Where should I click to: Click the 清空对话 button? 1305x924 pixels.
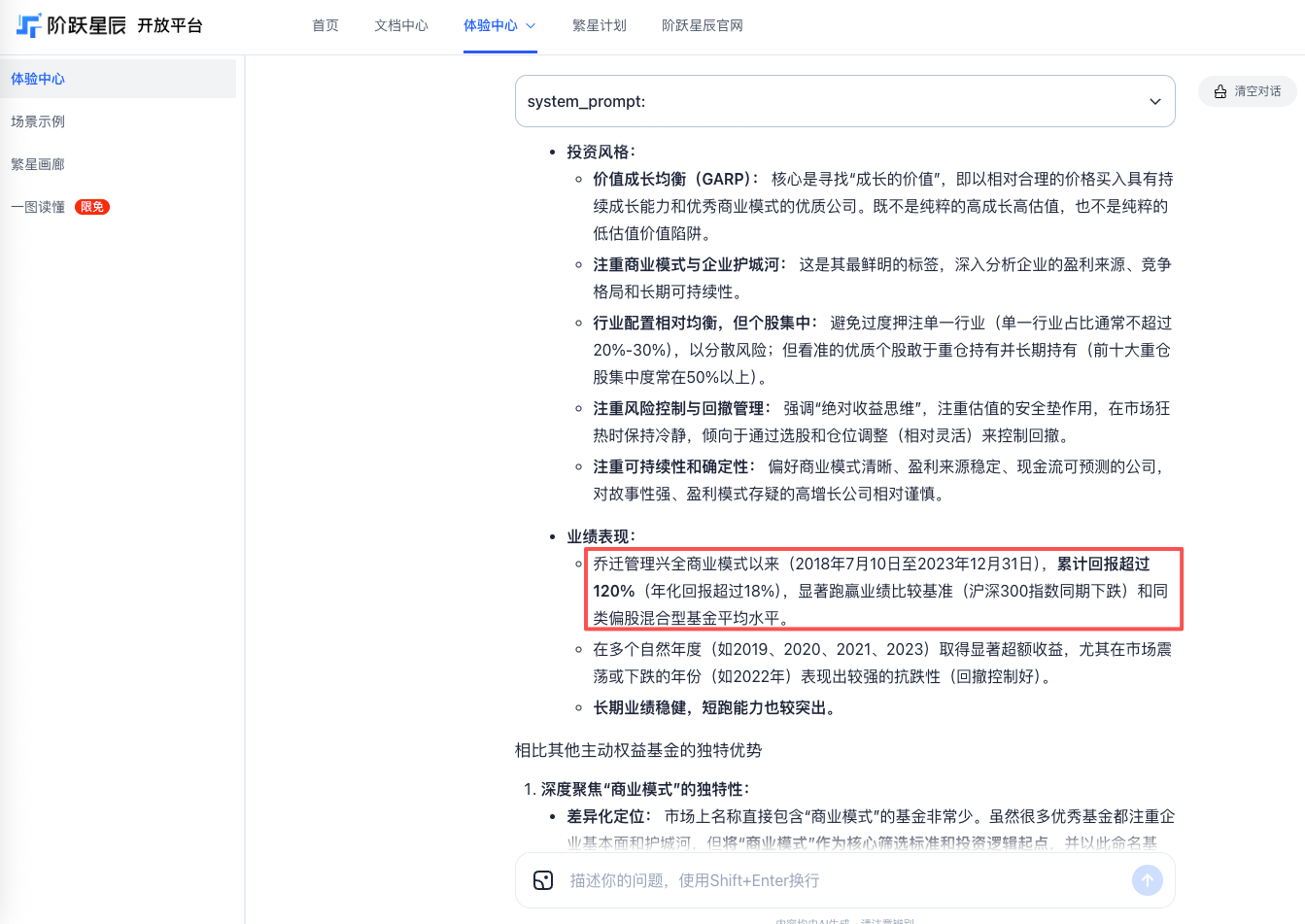pos(1247,90)
